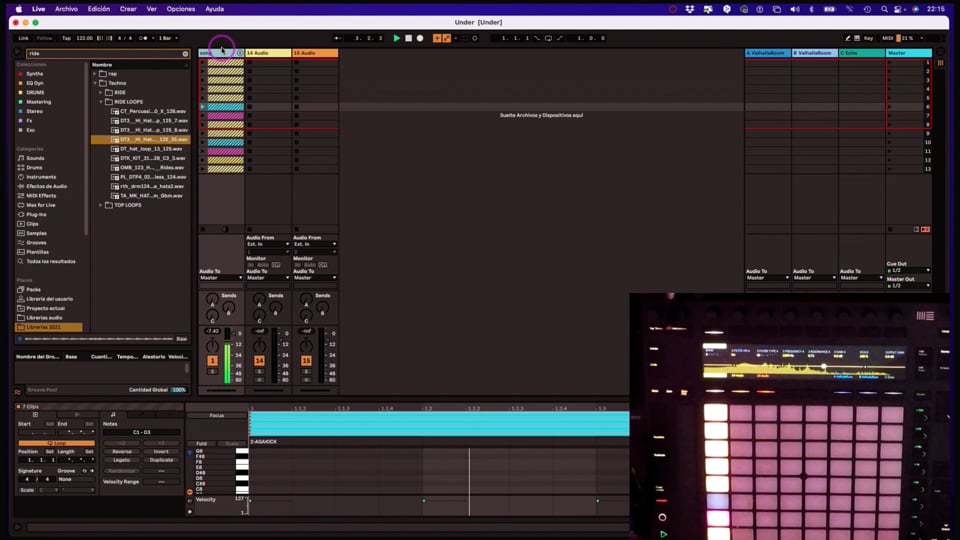The width and height of the screenshot is (960, 540).
Task: Select the C Echo return track header
Action: pyautogui.click(x=861, y=53)
